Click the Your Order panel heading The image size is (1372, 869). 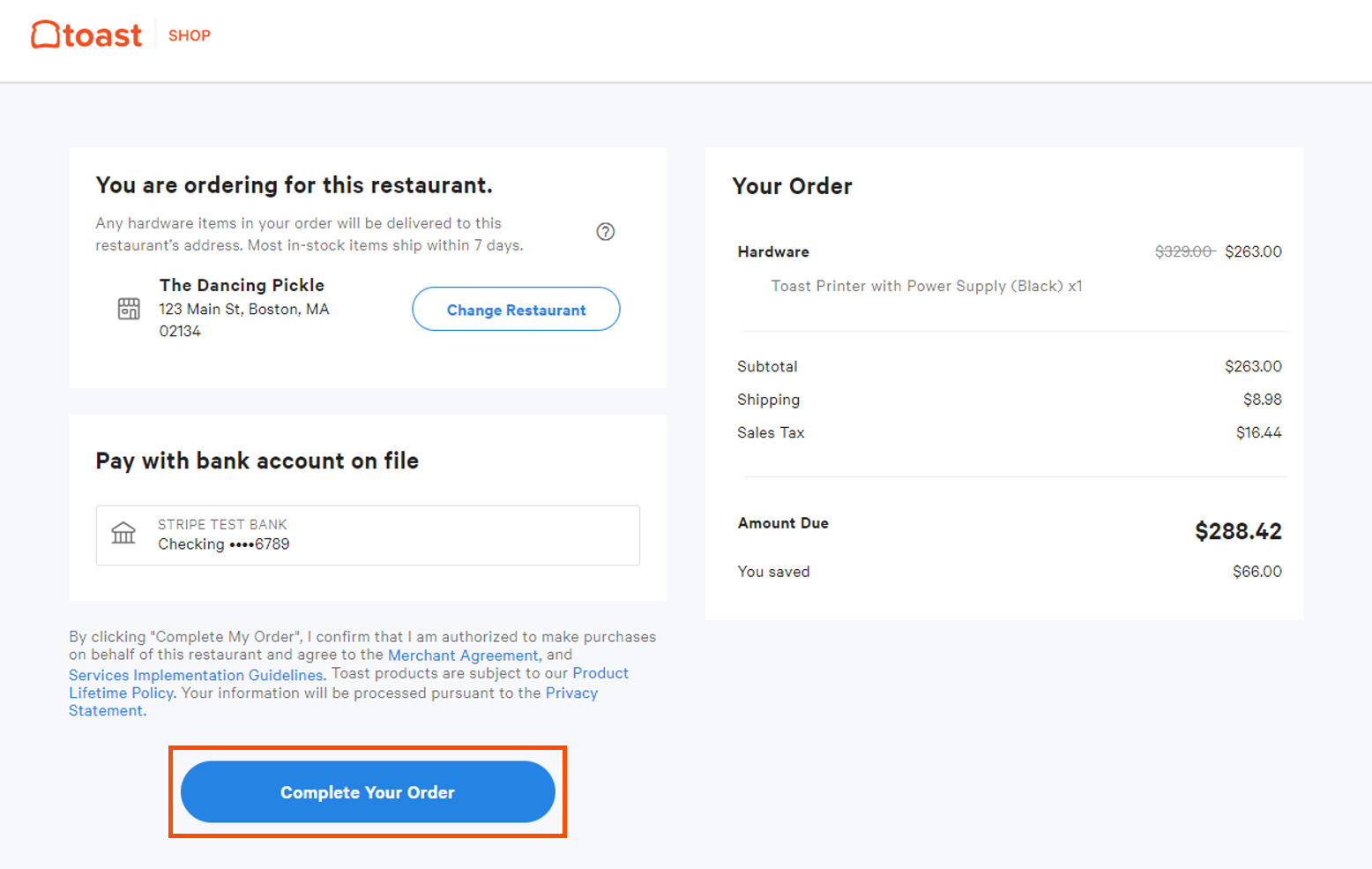click(x=791, y=186)
